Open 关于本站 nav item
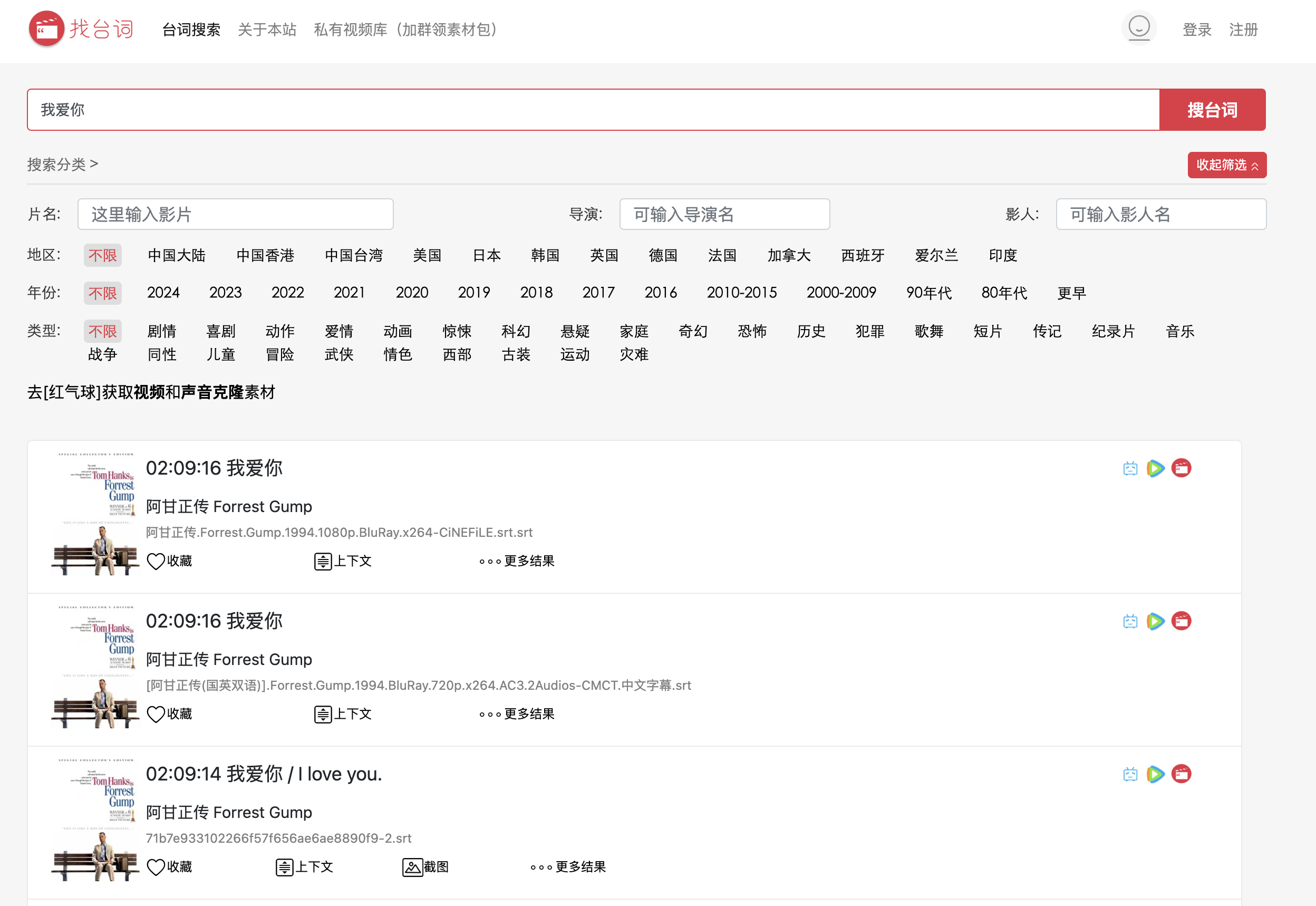The image size is (1316, 906). pyautogui.click(x=267, y=30)
